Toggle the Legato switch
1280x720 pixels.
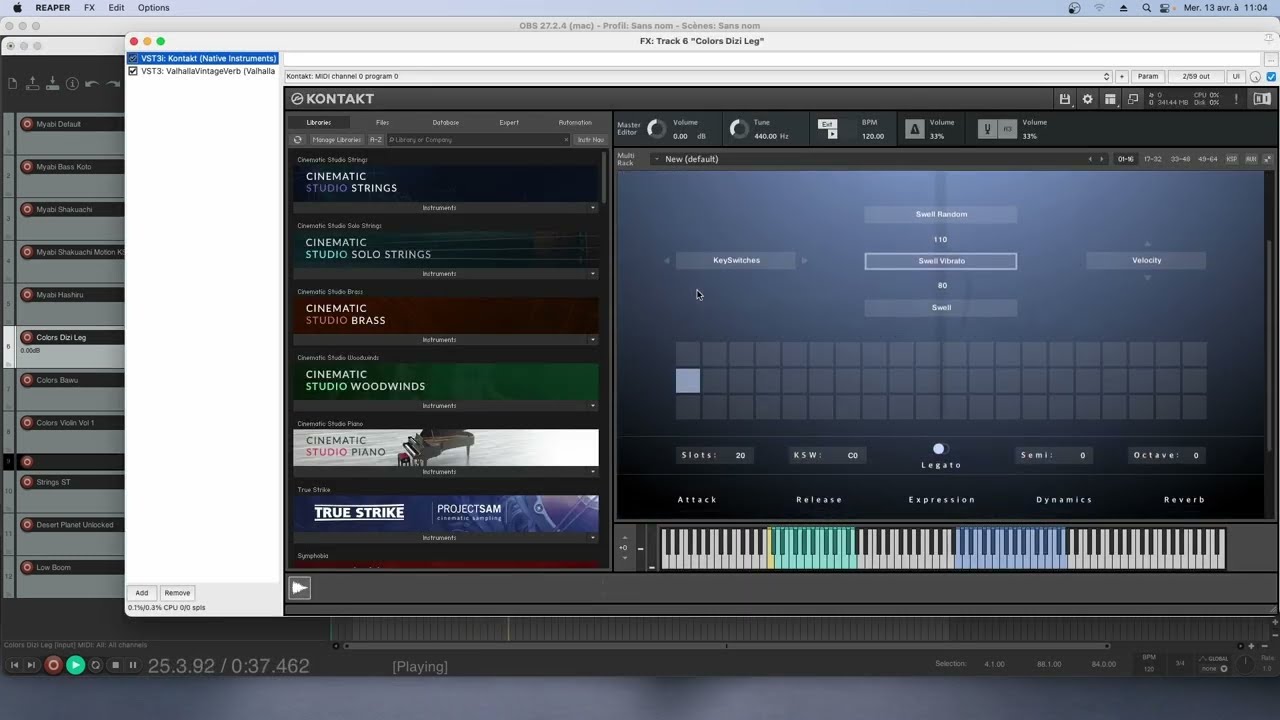[939, 449]
